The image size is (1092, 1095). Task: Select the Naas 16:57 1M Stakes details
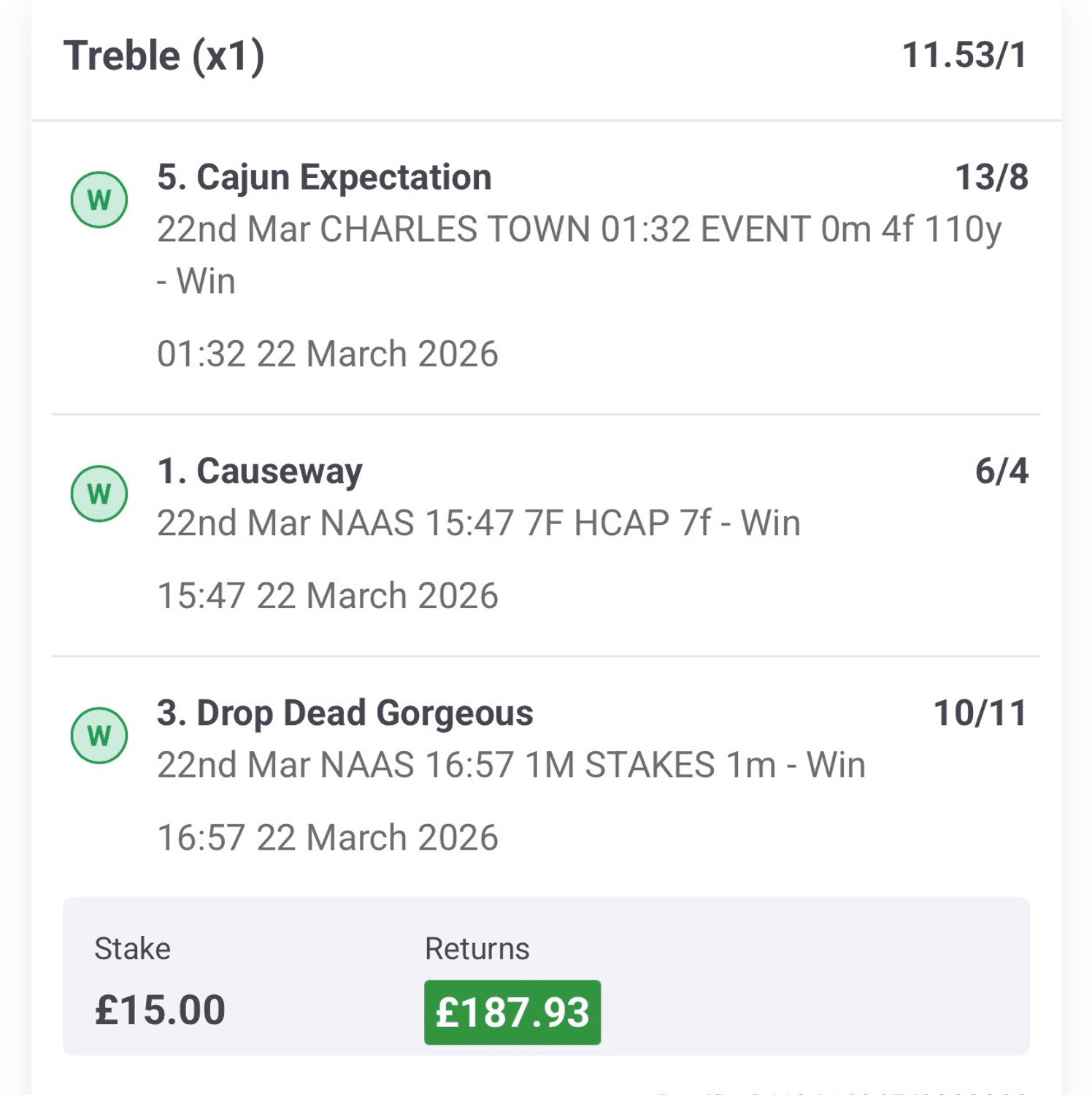pyautogui.click(x=511, y=765)
